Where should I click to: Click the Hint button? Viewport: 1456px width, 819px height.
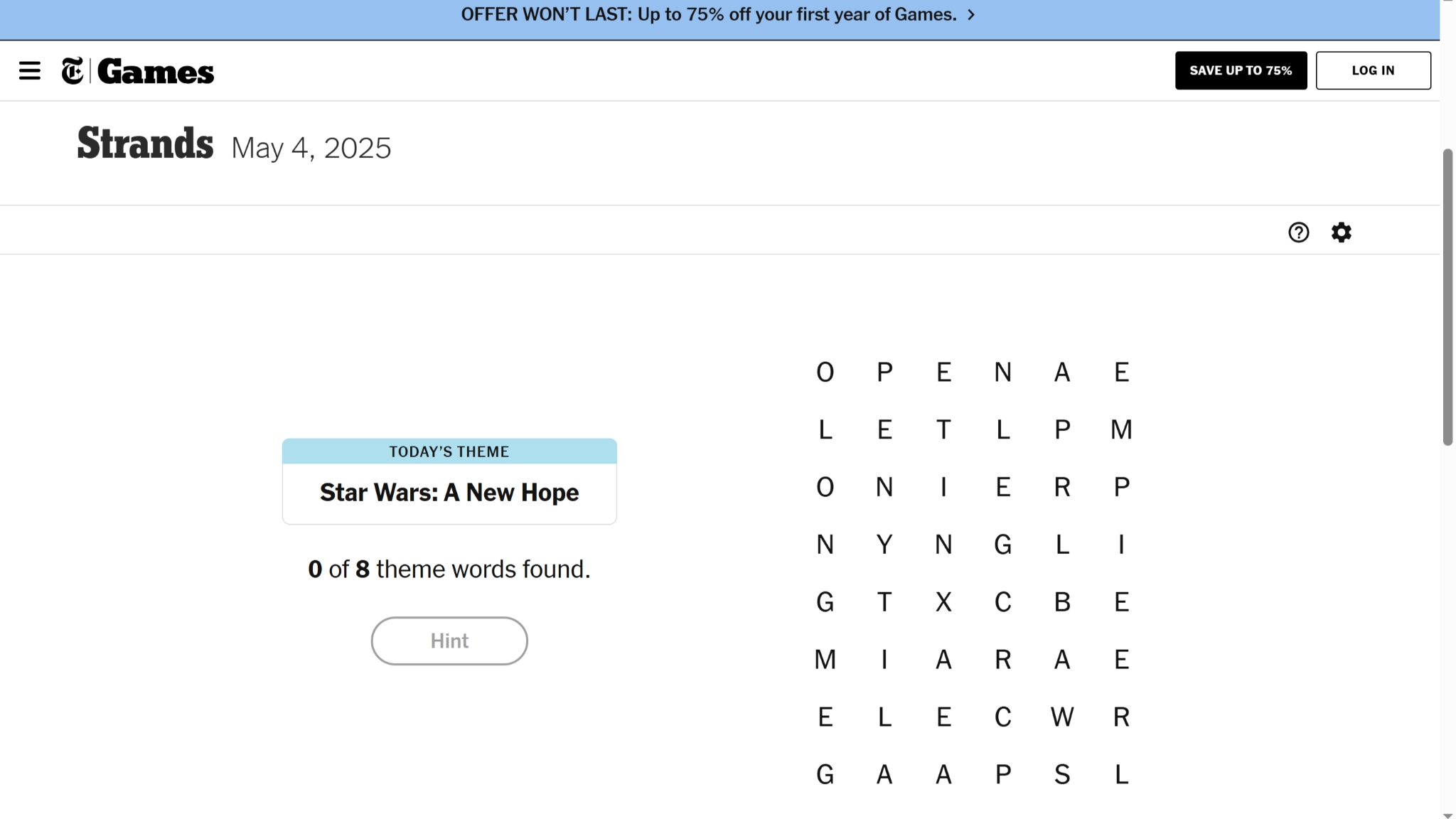coord(449,640)
